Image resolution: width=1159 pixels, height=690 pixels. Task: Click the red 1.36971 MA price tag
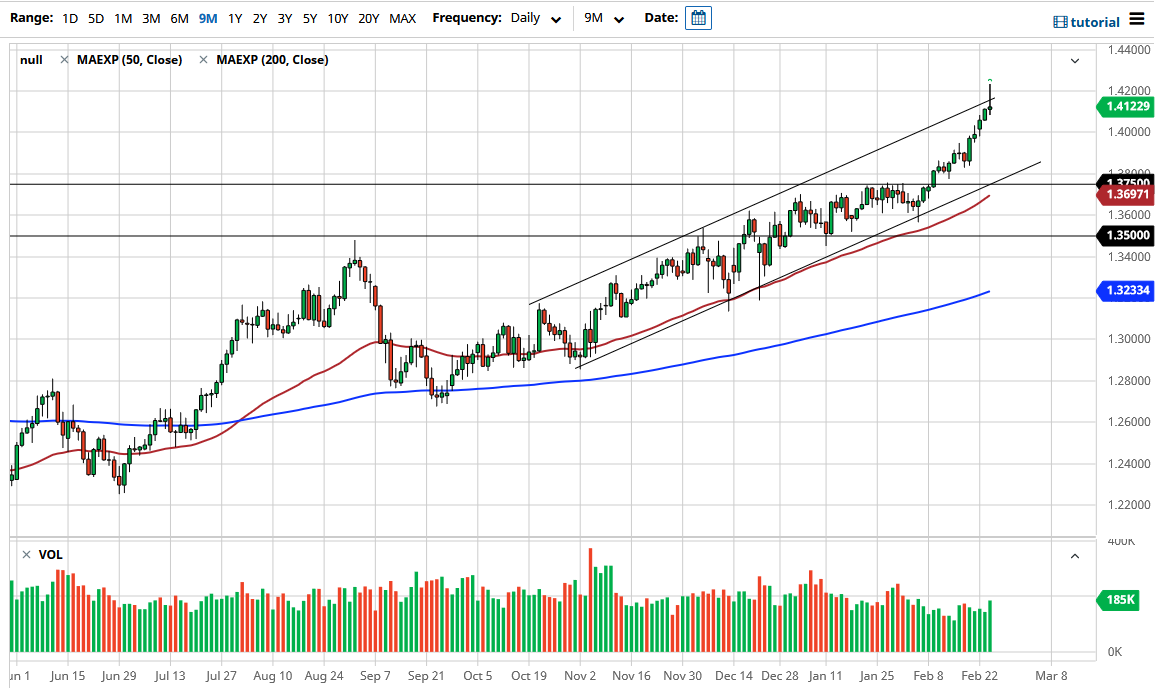click(x=1124, y=195)
